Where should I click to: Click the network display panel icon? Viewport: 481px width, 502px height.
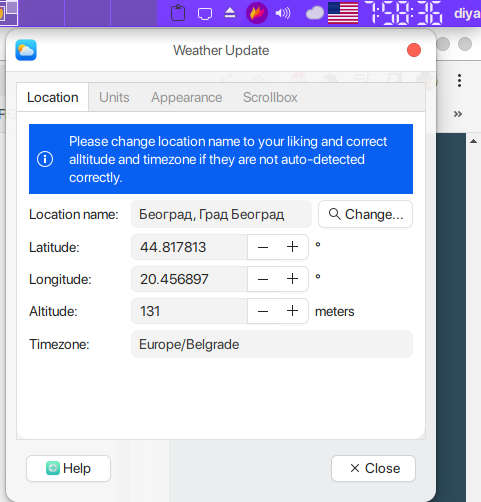(x=205, y=14)
